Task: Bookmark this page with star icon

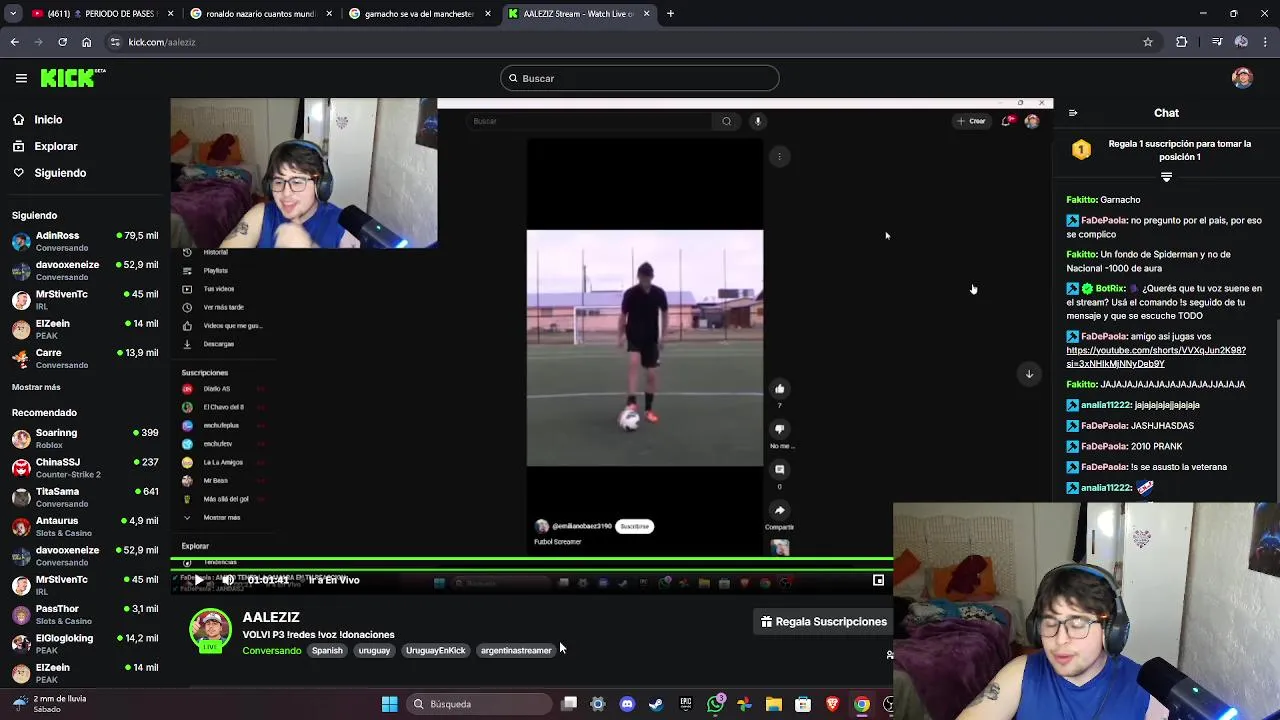Action: (1148, 42)
